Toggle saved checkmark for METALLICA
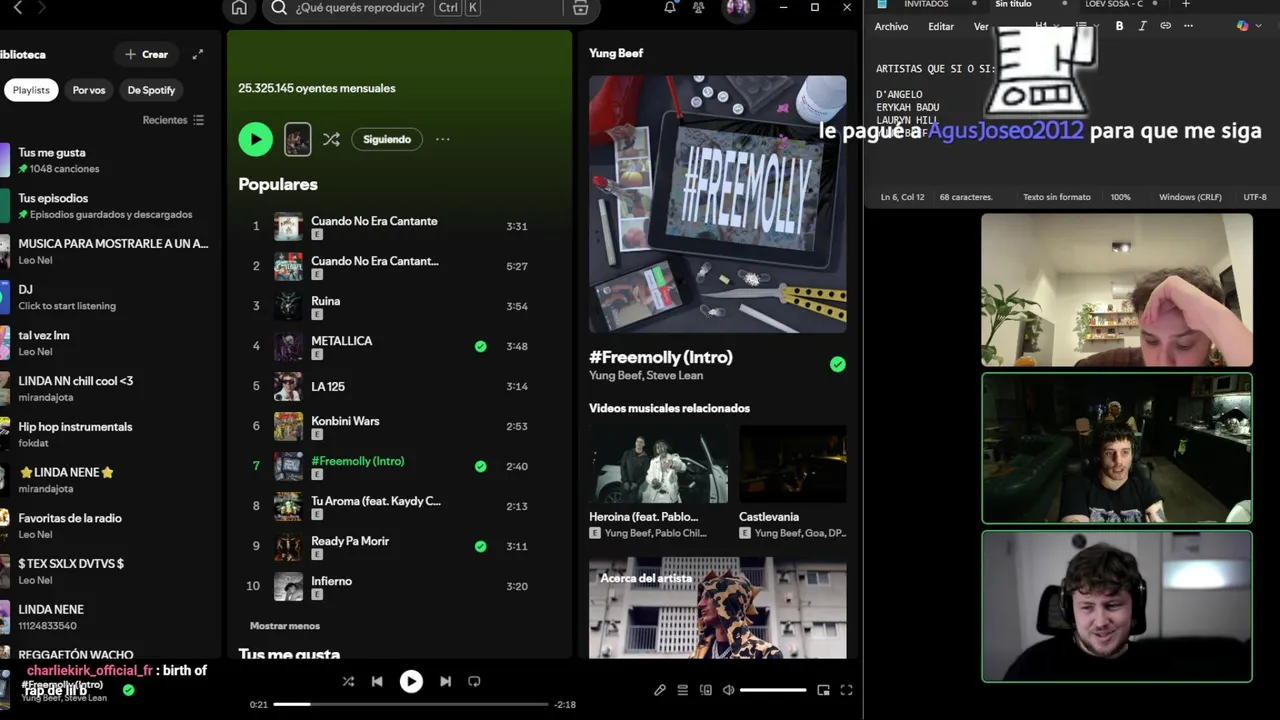1280x720 pixels. [481, 346]
